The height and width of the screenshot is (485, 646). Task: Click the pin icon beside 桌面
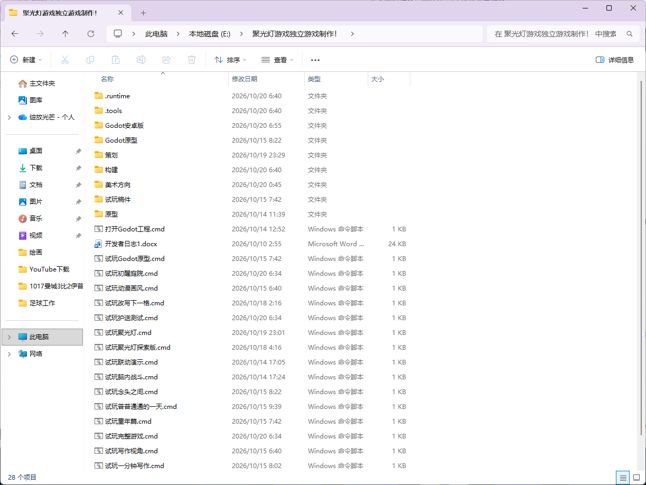[x=78, y=151]
